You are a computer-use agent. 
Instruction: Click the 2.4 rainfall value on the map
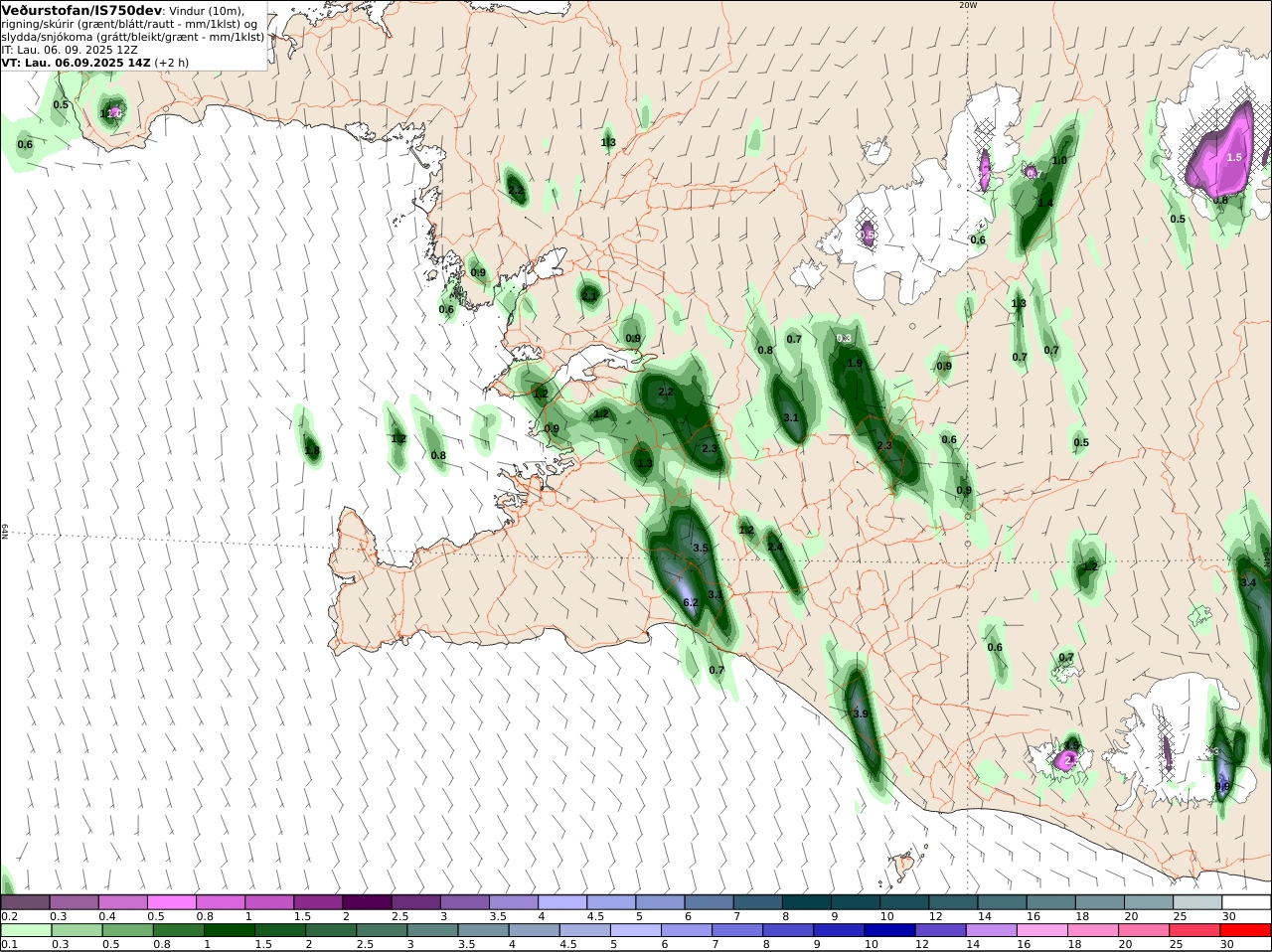[775, 548]
